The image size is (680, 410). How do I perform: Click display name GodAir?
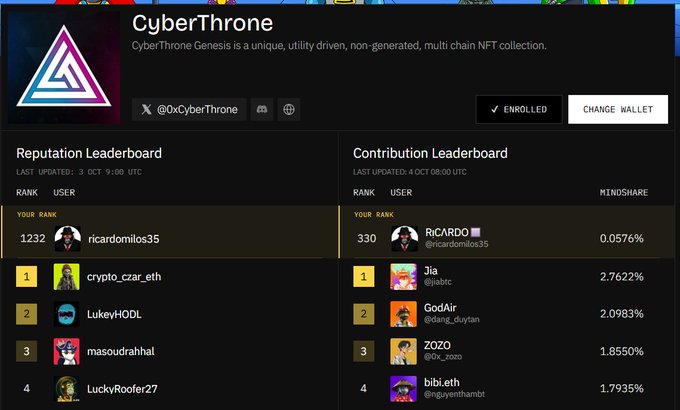(x=440, y=308)
